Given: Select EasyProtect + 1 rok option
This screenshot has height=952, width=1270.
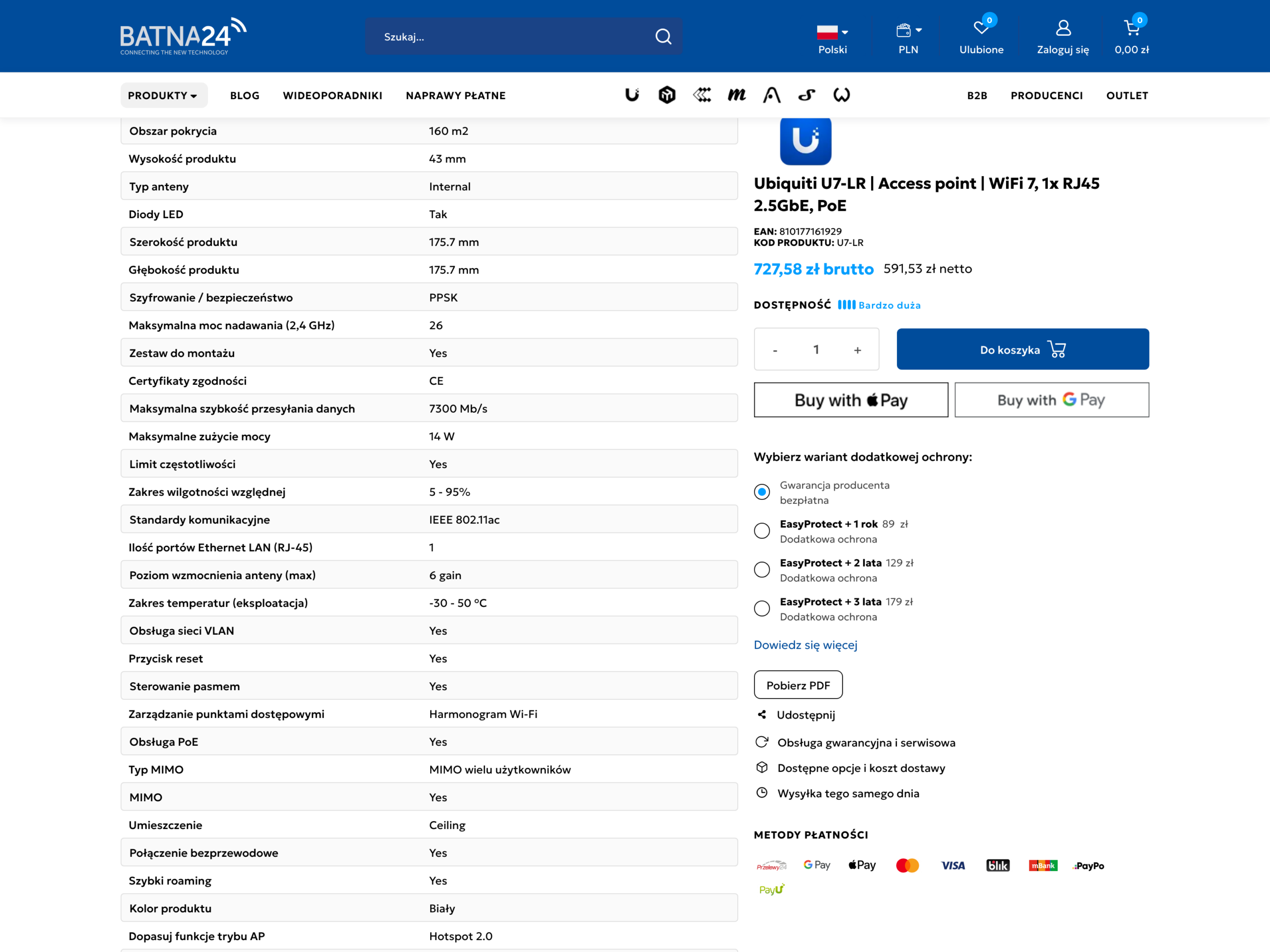Looking at the screenshot, I should pos(762,531).
